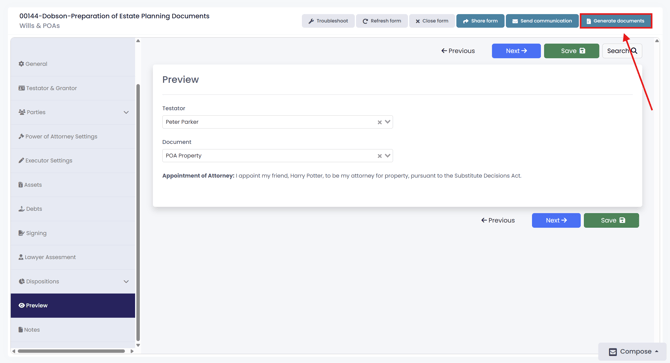This screenshot has width=670, height=363.
Task: Click the sidebar horizontal scrollbar
Action: [x=71, y=351]
